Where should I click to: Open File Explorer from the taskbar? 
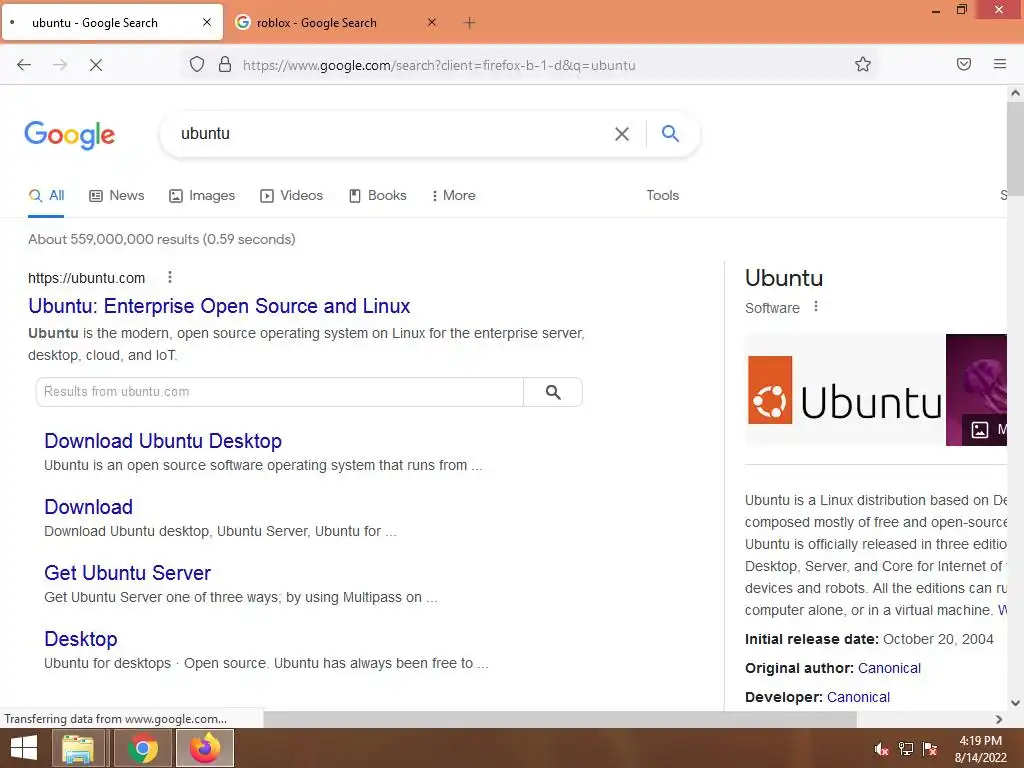[78, 748]
